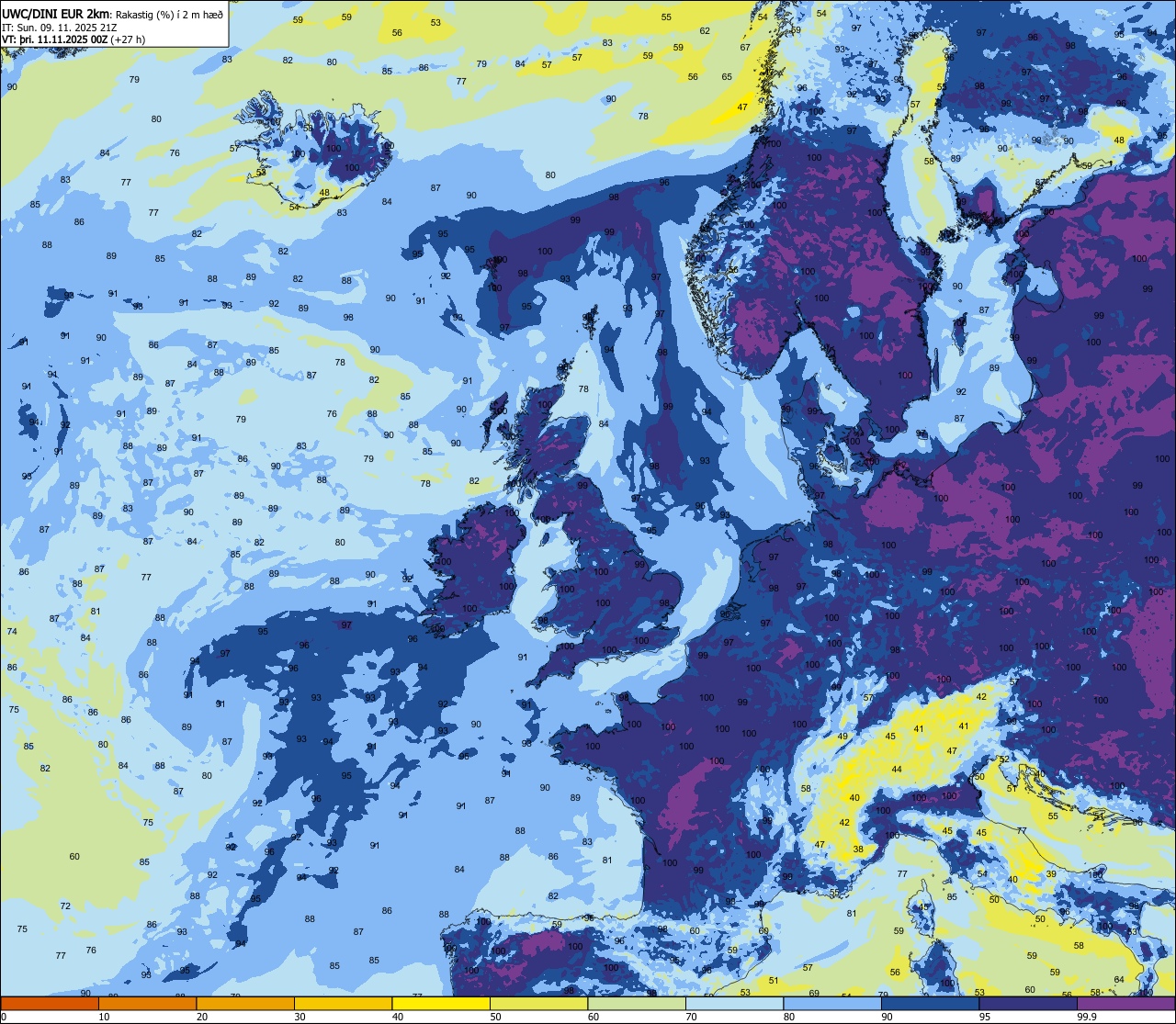The width and height of the screenshot is (1176, 1024).
Task: Click the legend tick label '50'
Action: (x=495, y=1016)
